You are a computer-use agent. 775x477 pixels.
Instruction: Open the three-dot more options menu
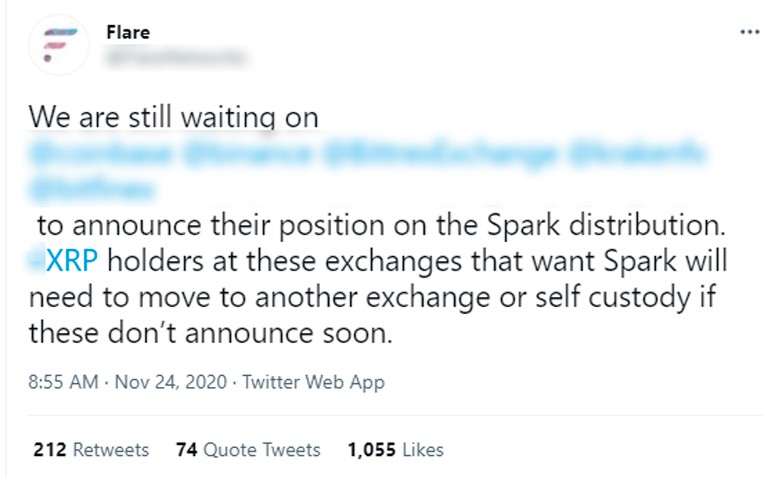(x=749, y=33)
